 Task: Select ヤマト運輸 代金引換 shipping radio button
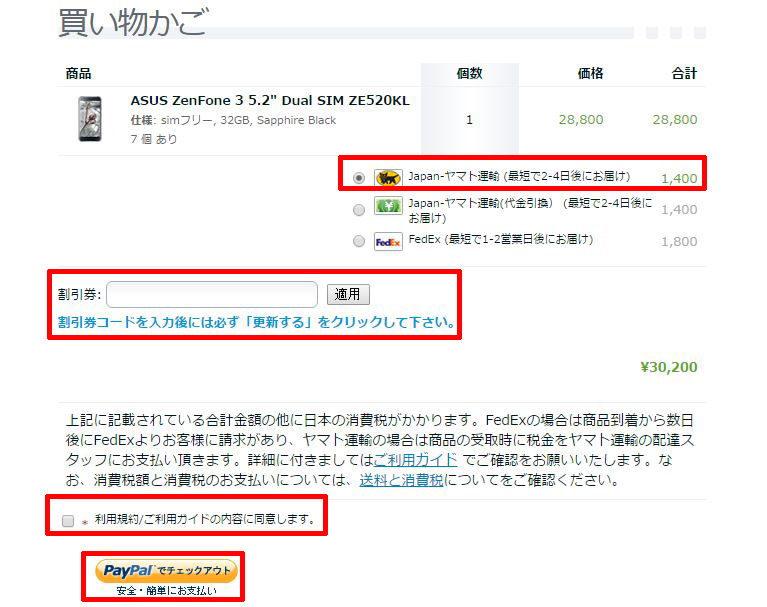pyautogui.click(x=359, y=210)
